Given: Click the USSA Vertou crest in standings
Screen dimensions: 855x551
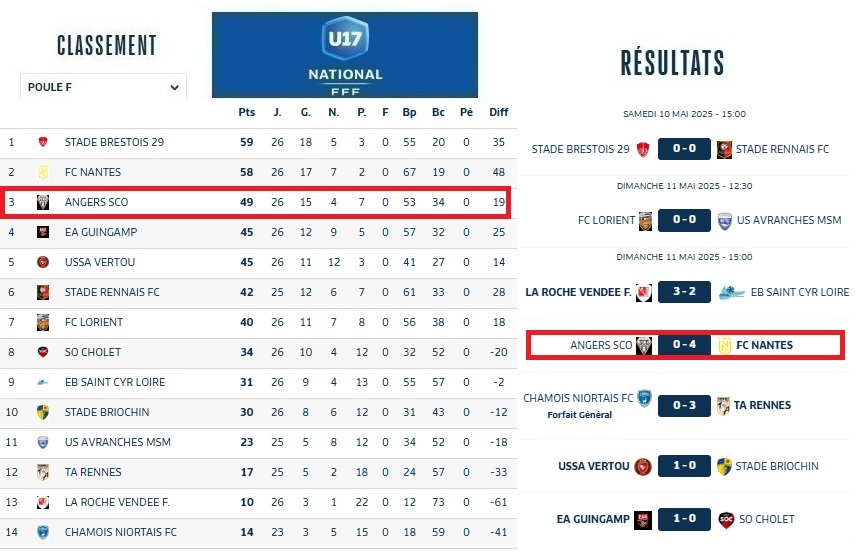Looking at the screenshot, I should pyautogui.click(x=43, y=262).
